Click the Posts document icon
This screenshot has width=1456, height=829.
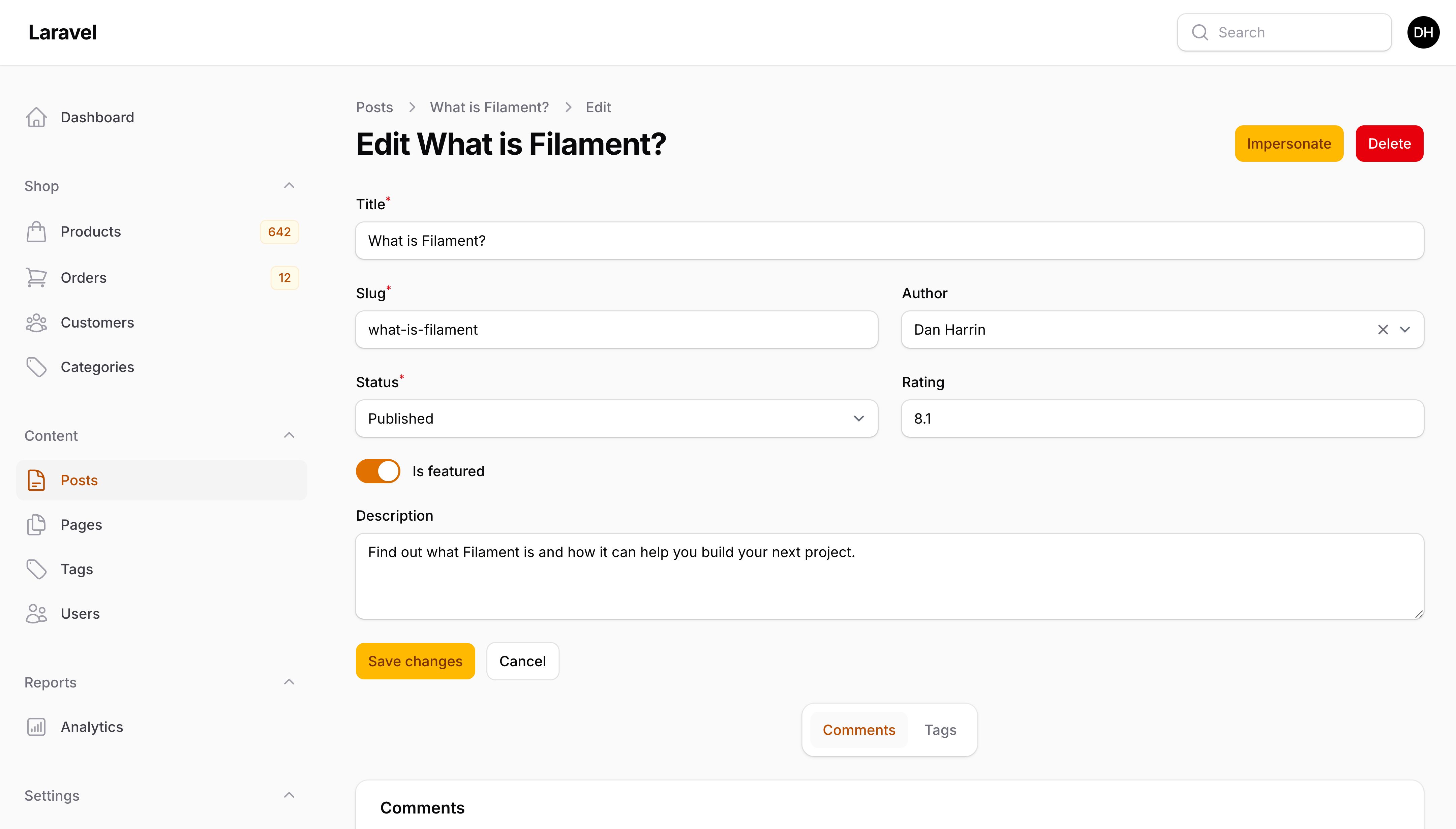click(x=36, y=480)
